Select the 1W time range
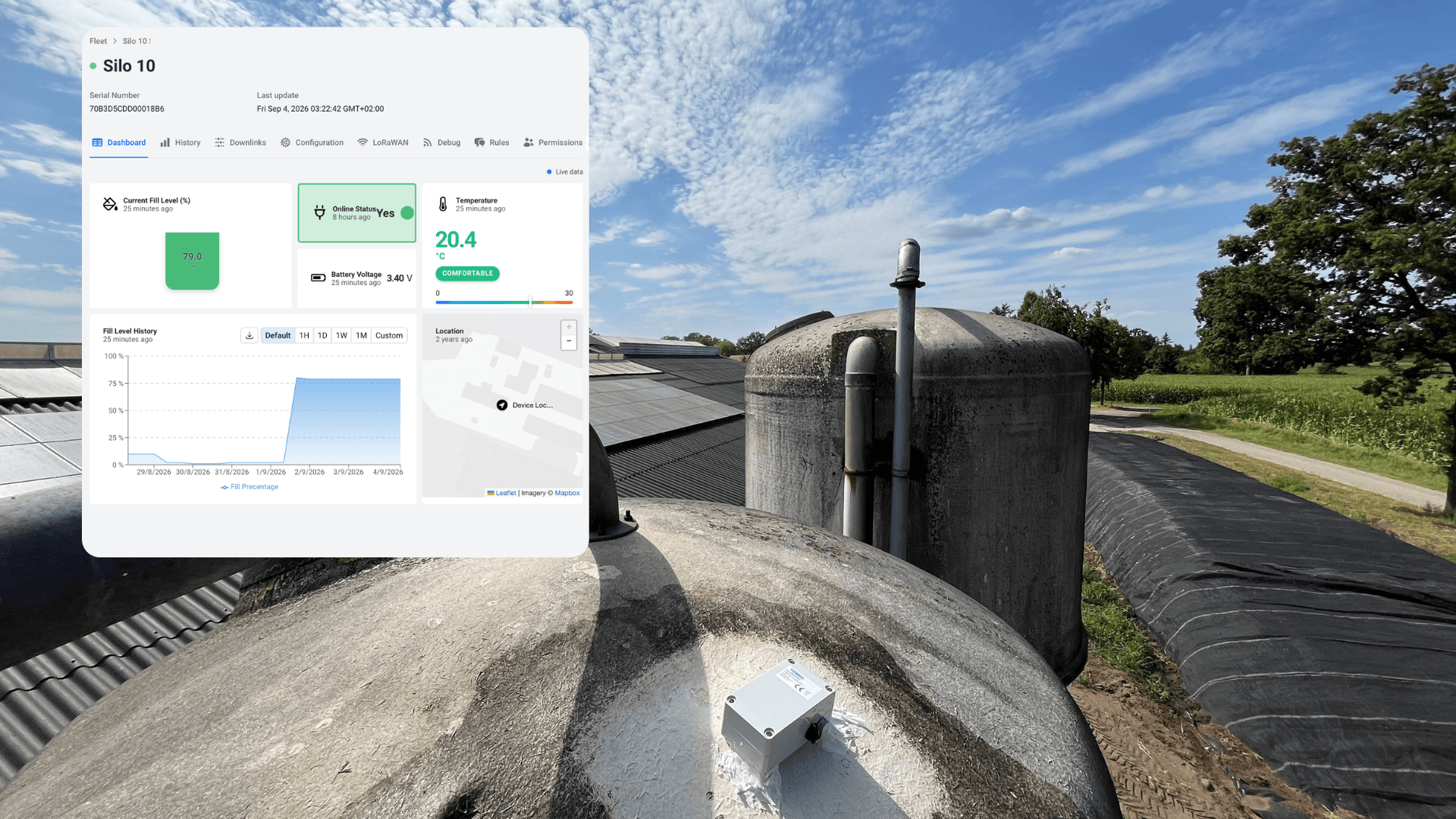Screen dimensions: 1456x819 coord(341,335)
